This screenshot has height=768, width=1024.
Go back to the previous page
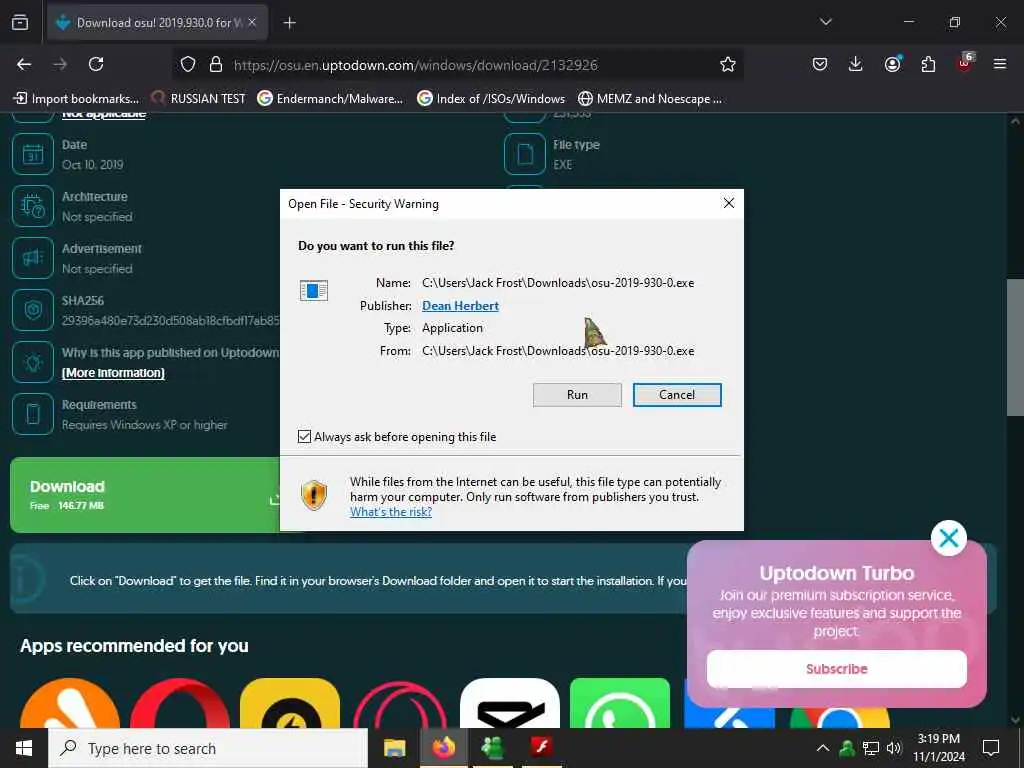(x=24, y=64)
